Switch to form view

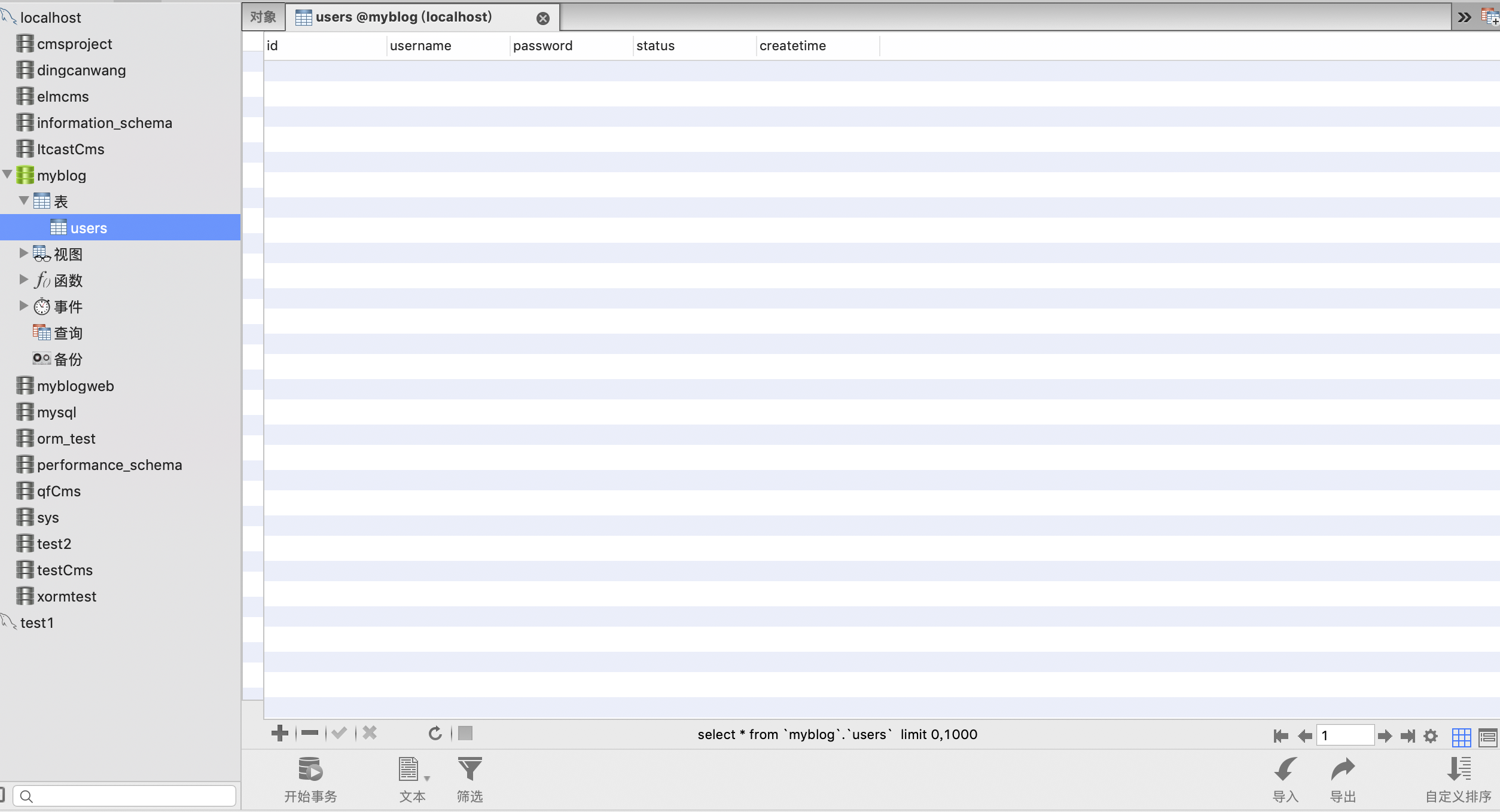1487,737
